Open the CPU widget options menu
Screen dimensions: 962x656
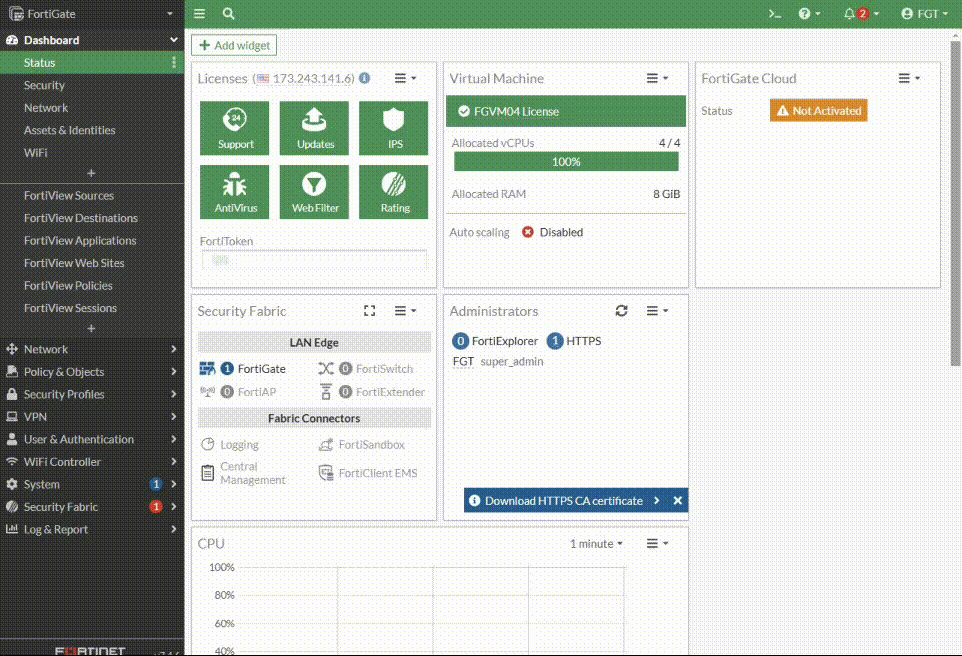[657, 544]
